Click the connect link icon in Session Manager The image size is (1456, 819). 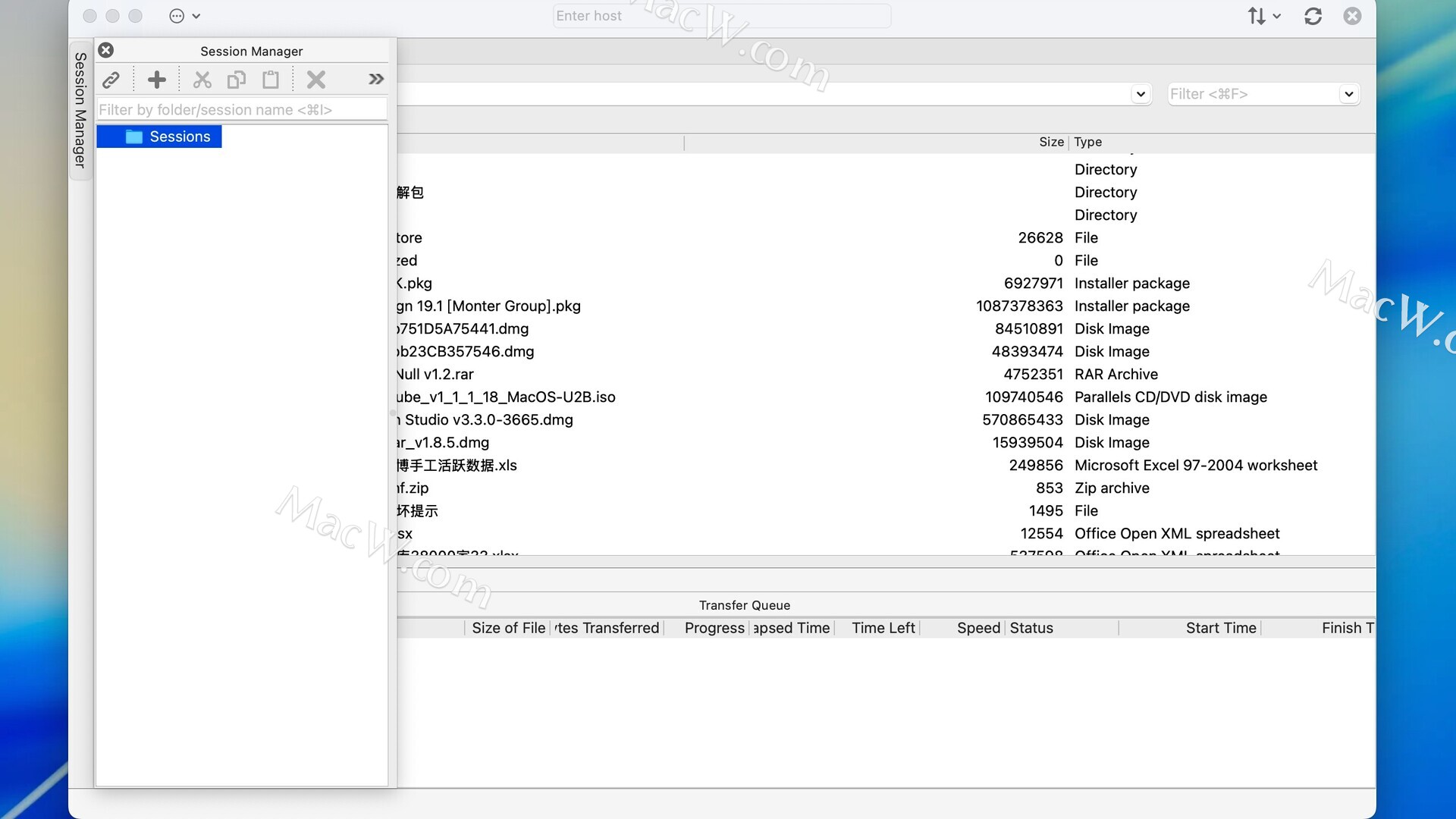pyautogui.click(x=111, y=80)
